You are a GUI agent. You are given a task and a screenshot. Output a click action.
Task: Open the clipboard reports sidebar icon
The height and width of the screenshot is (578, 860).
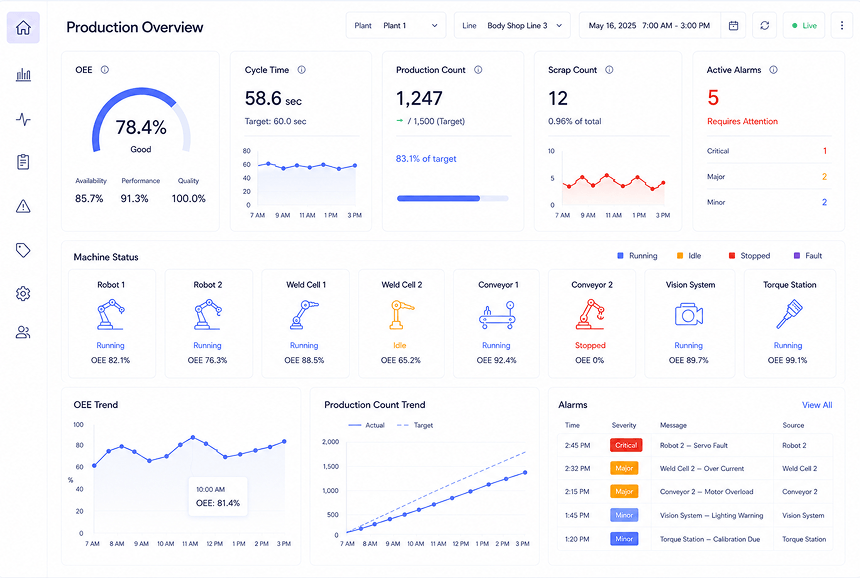(x=23, y=162)
